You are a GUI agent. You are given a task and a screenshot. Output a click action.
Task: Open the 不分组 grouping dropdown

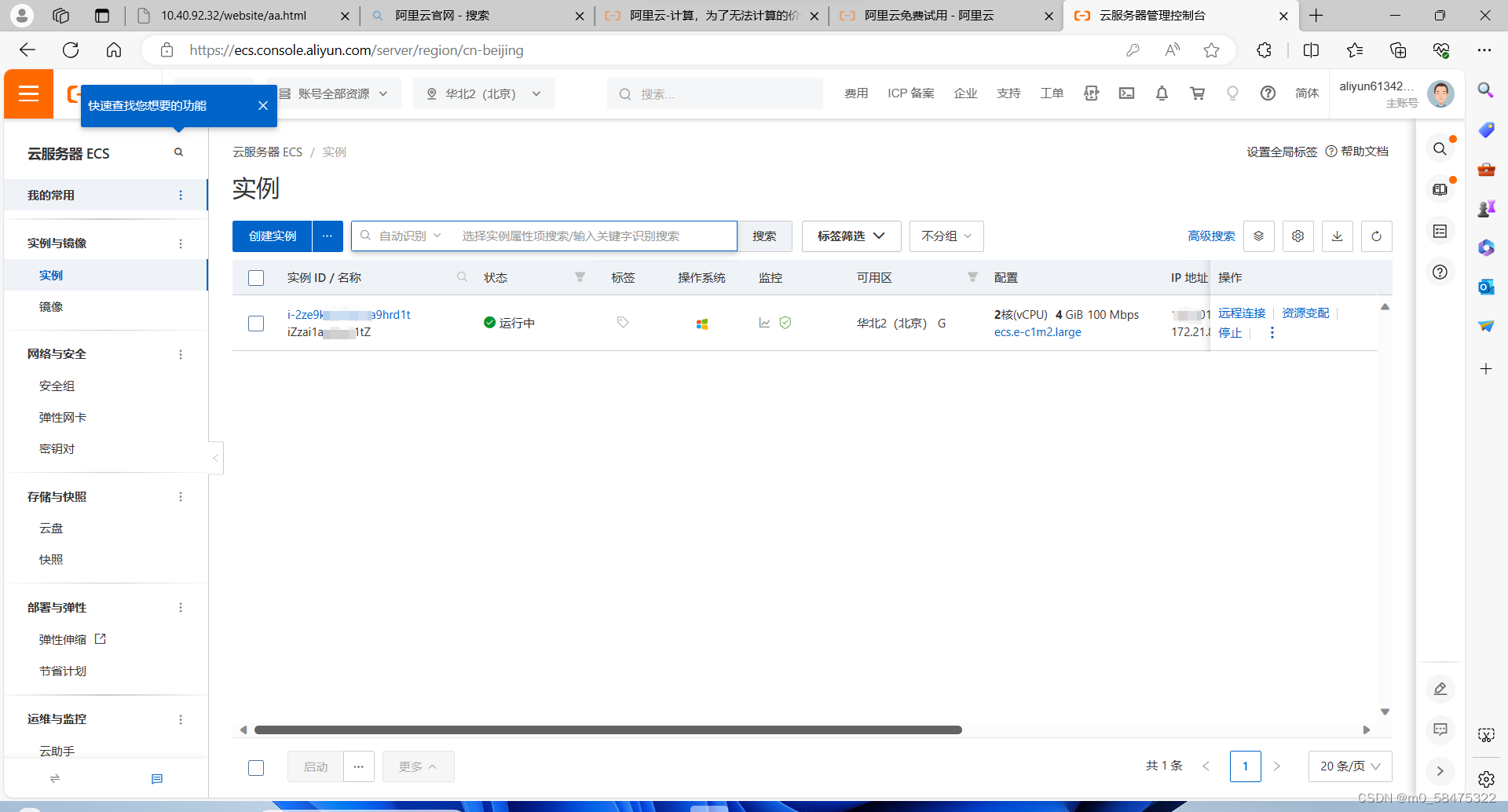point(946,236)
